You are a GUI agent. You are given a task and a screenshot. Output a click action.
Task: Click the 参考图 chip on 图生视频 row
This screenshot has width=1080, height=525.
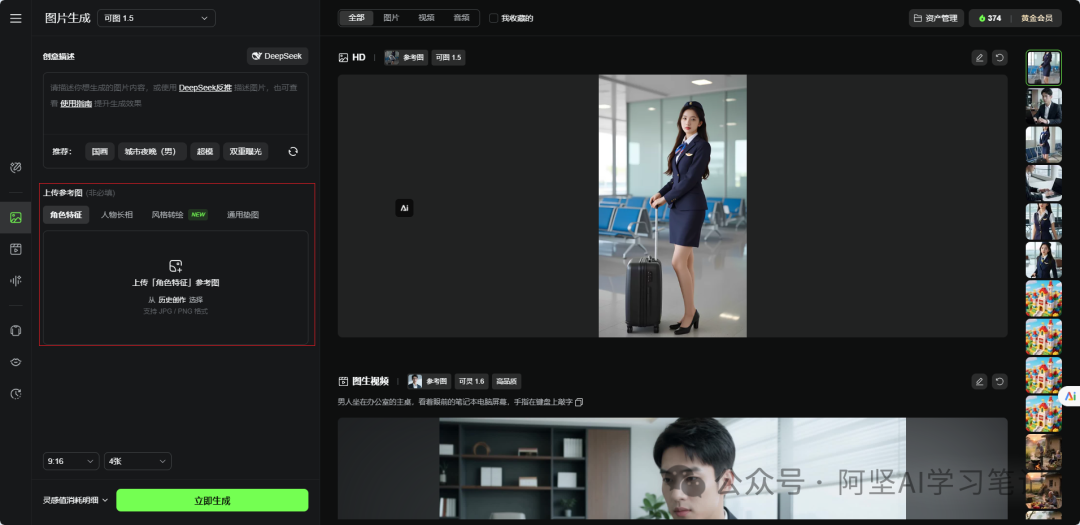[x=428, y=381]
